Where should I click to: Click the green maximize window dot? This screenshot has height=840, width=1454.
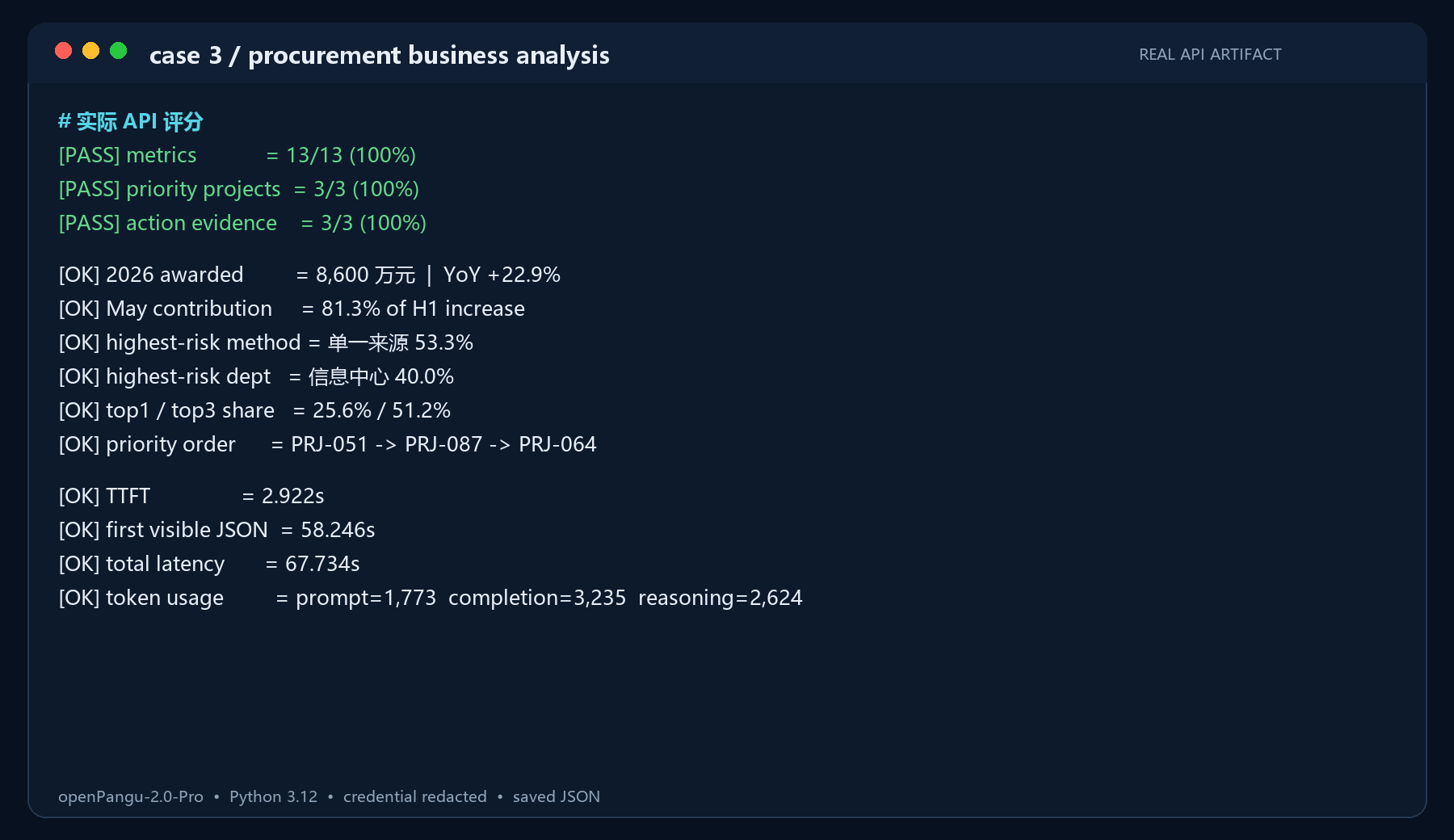click(119, 51)
